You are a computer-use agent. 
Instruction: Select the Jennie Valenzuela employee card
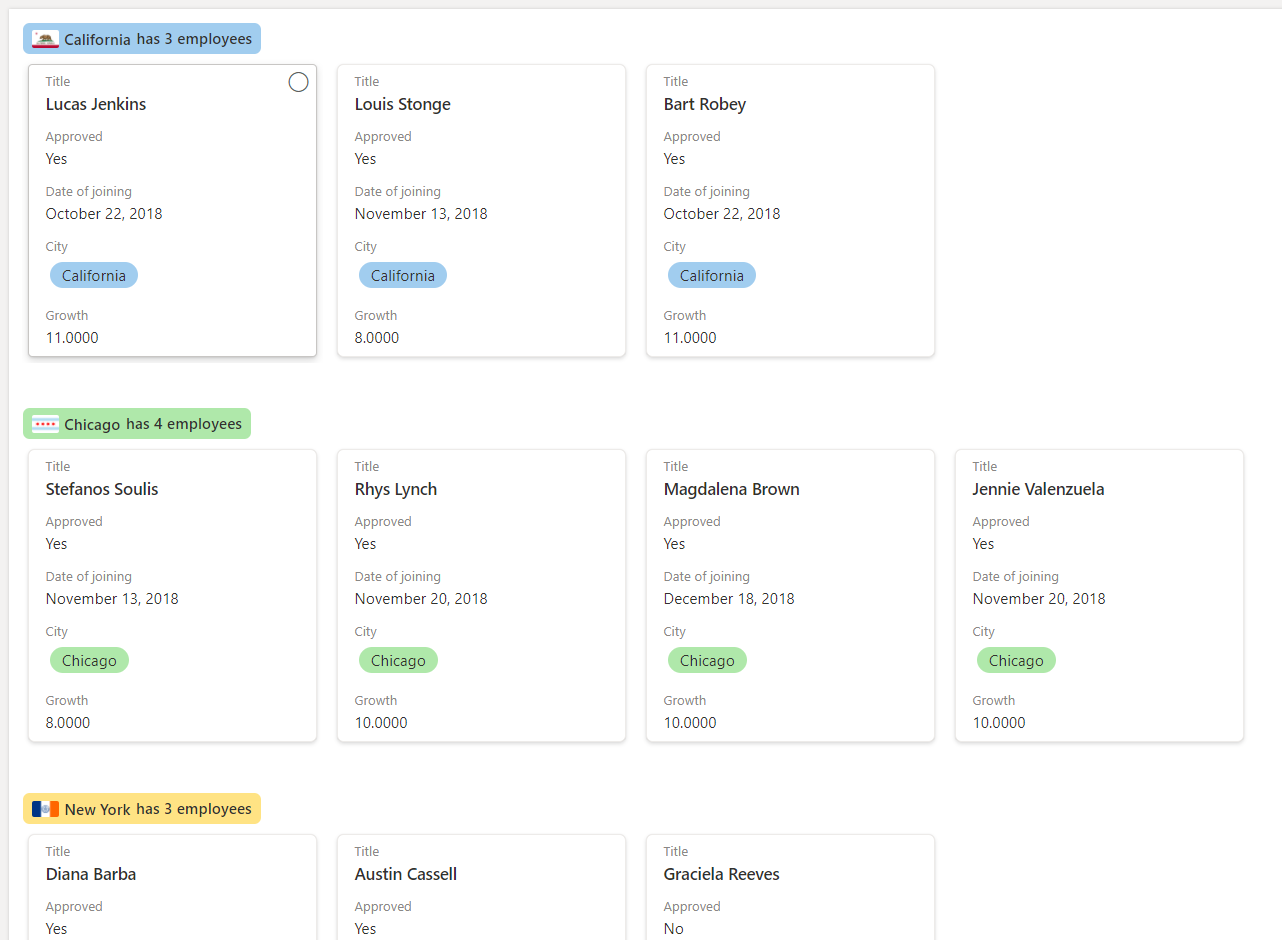(1099, 595)
